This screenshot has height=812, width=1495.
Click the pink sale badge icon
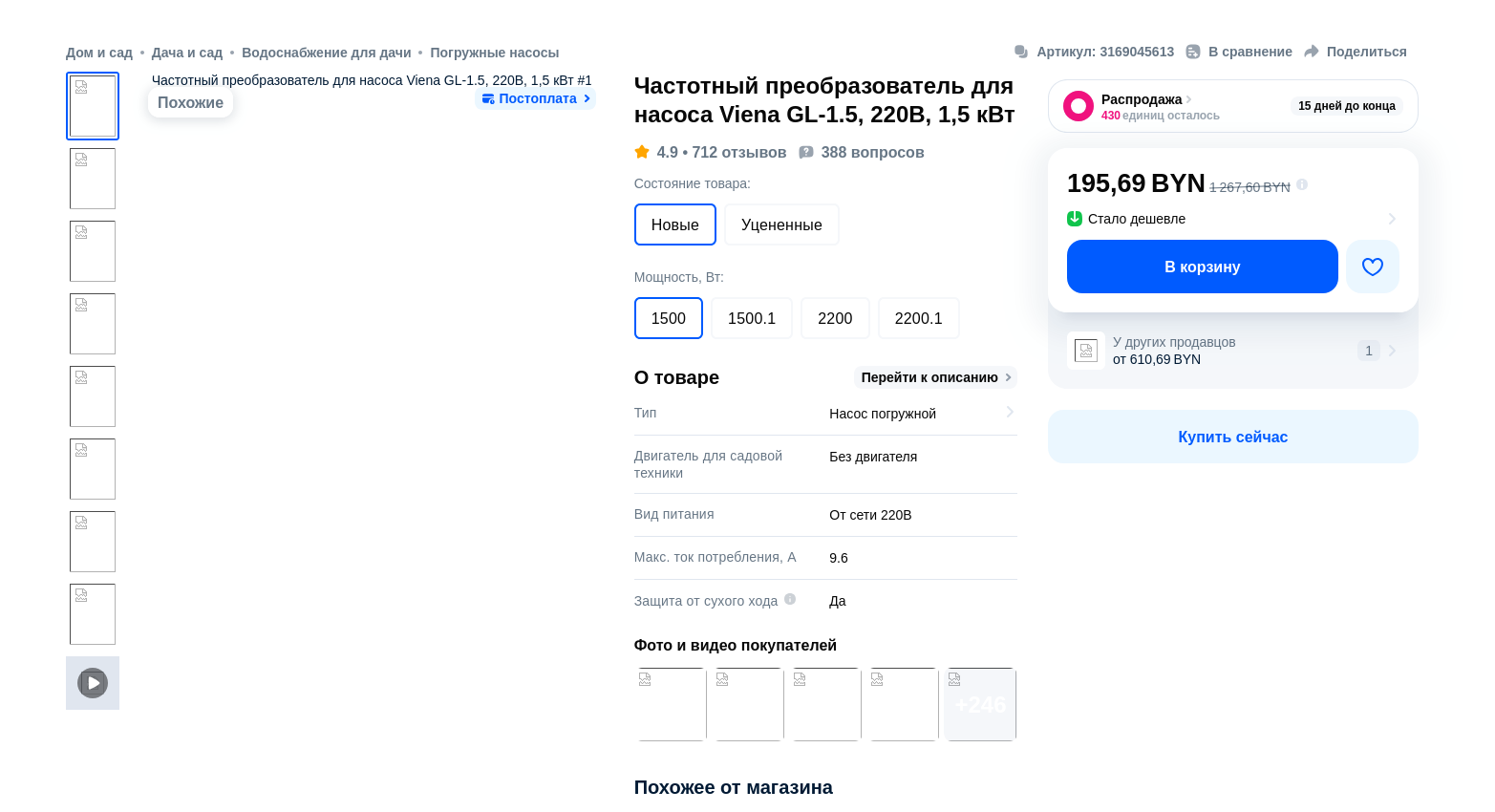click(1079, 106)
